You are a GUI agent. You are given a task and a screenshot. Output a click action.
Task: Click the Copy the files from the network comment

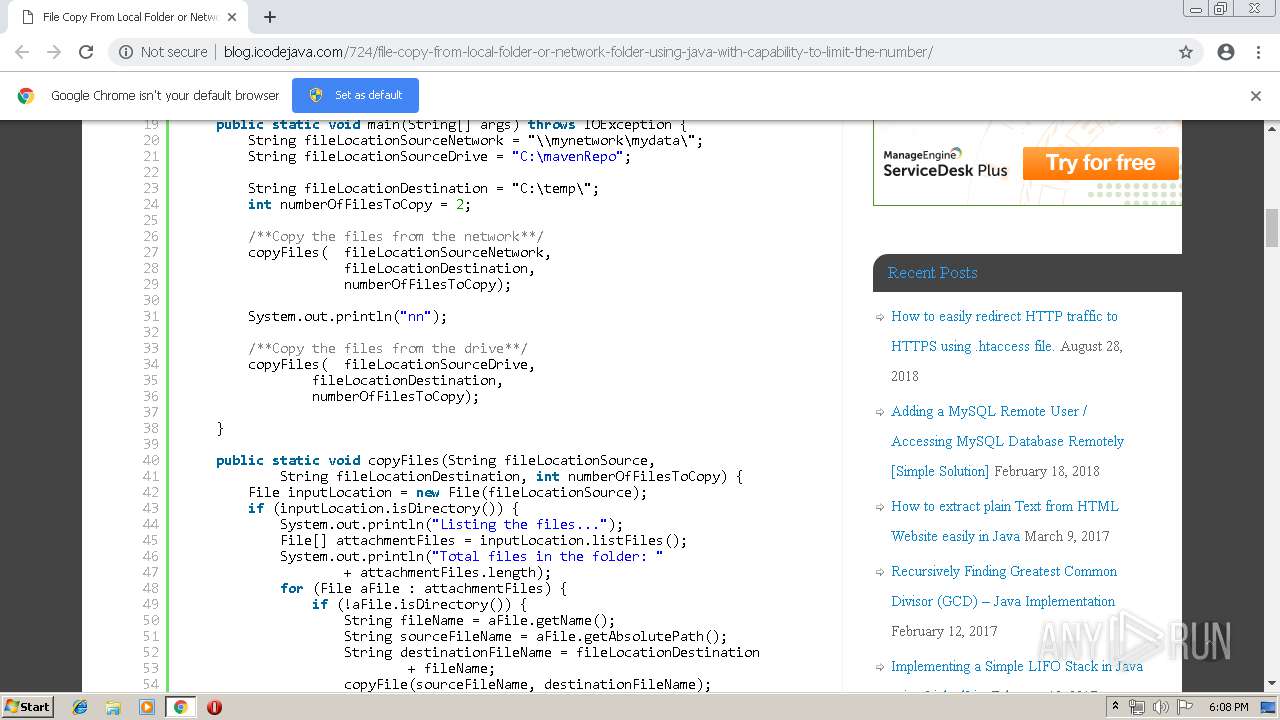396,236
